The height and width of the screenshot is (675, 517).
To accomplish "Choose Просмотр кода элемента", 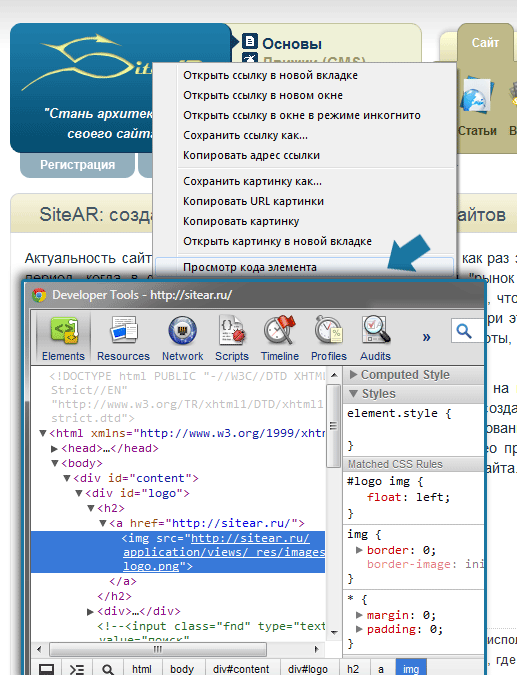I will point(305,267).
